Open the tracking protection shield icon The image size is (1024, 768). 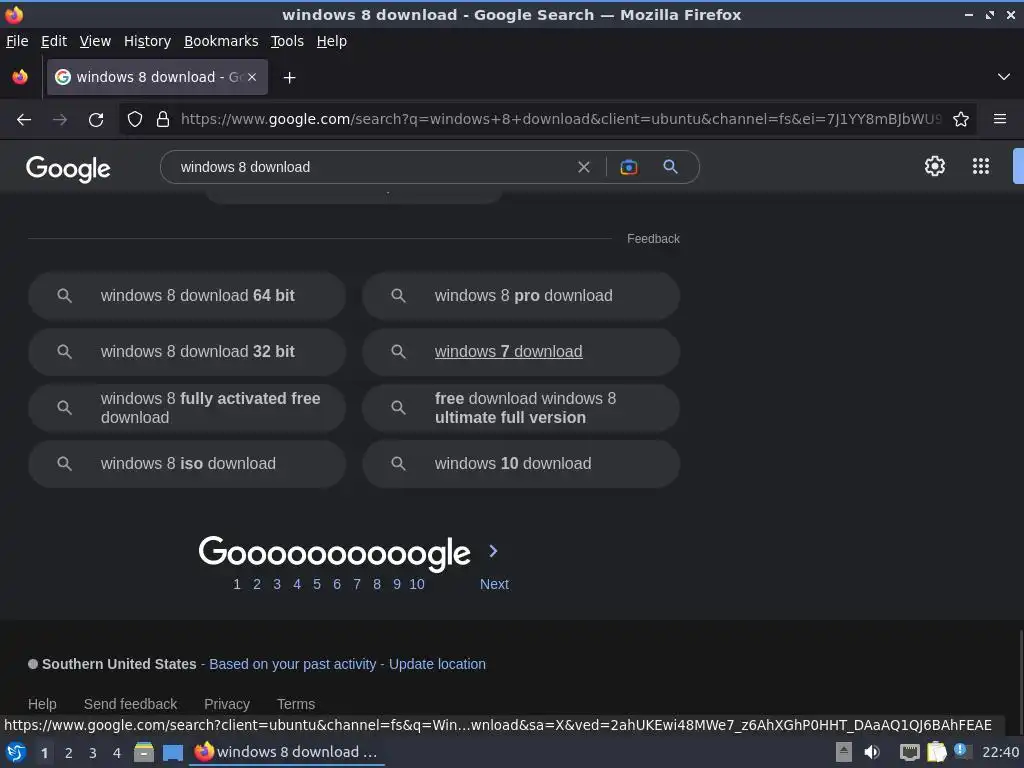coord(135,120)
